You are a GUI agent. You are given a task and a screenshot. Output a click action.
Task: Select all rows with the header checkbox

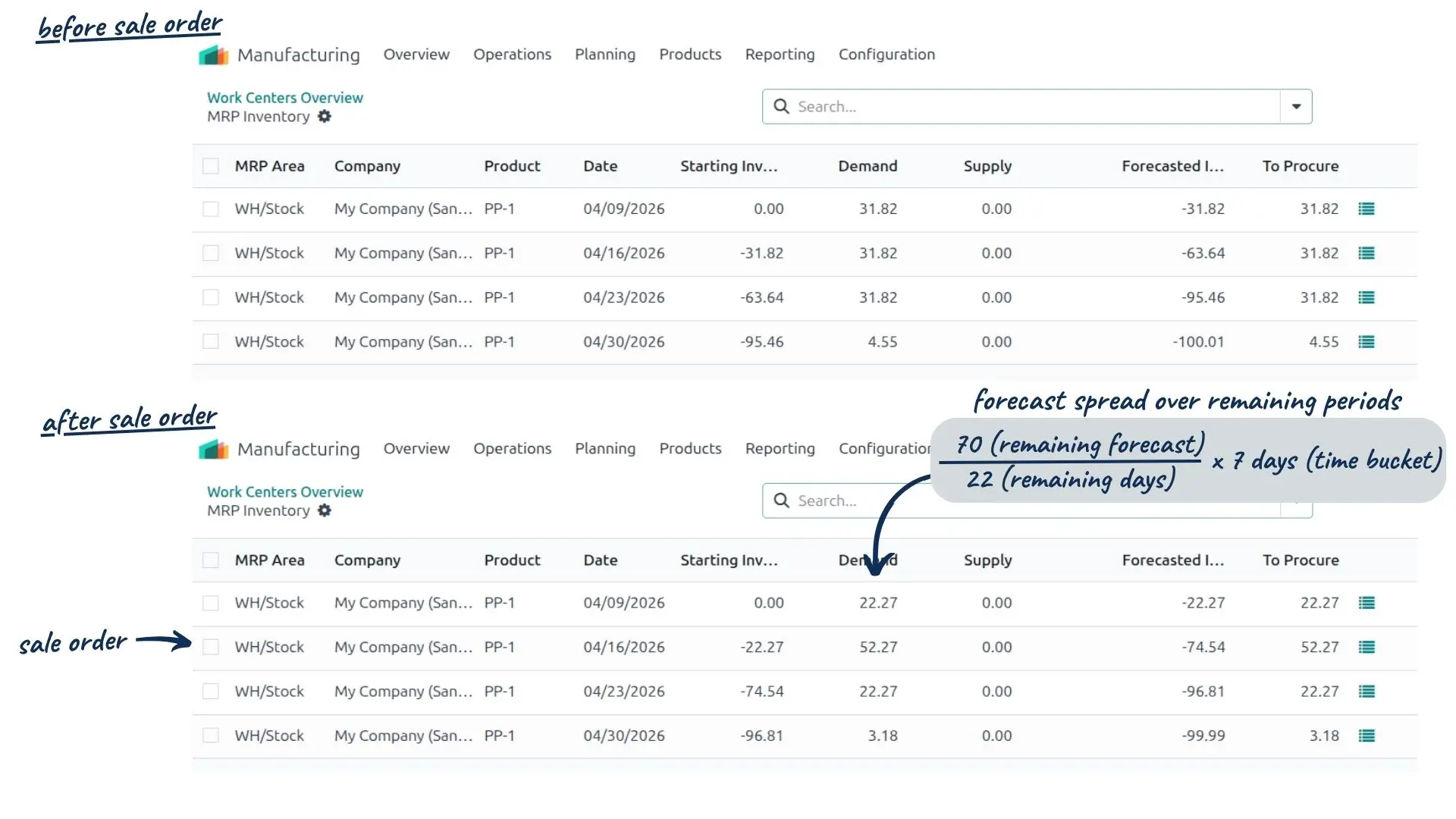click(x=211, y=165)
